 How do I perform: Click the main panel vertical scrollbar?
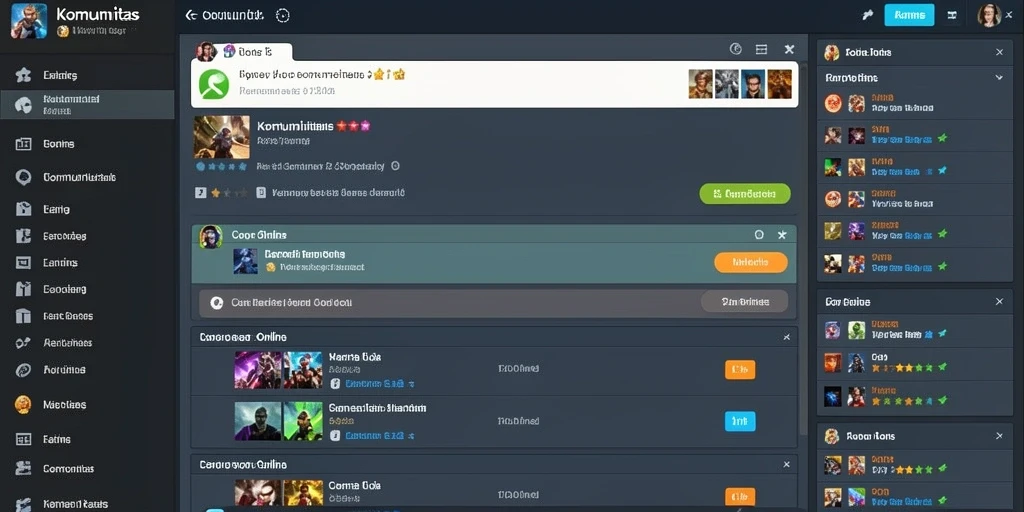click(x=803, y=248)
